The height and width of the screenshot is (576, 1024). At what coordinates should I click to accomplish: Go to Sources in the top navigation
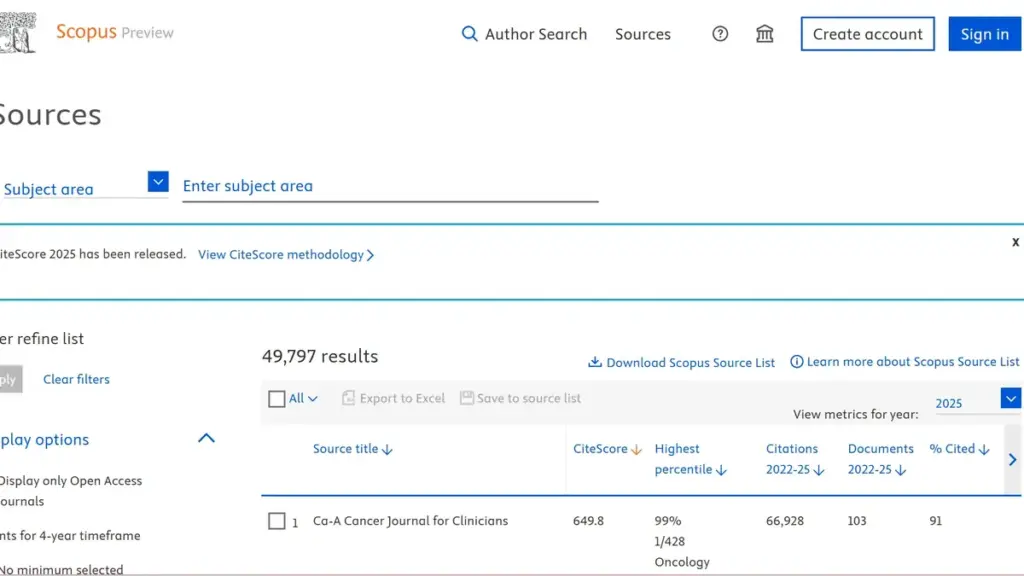pos(643,34)
